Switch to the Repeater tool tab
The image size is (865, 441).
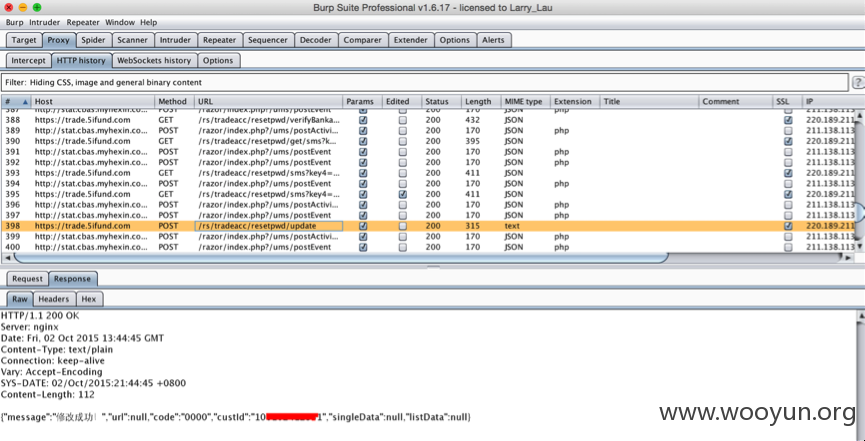(219, 40)
